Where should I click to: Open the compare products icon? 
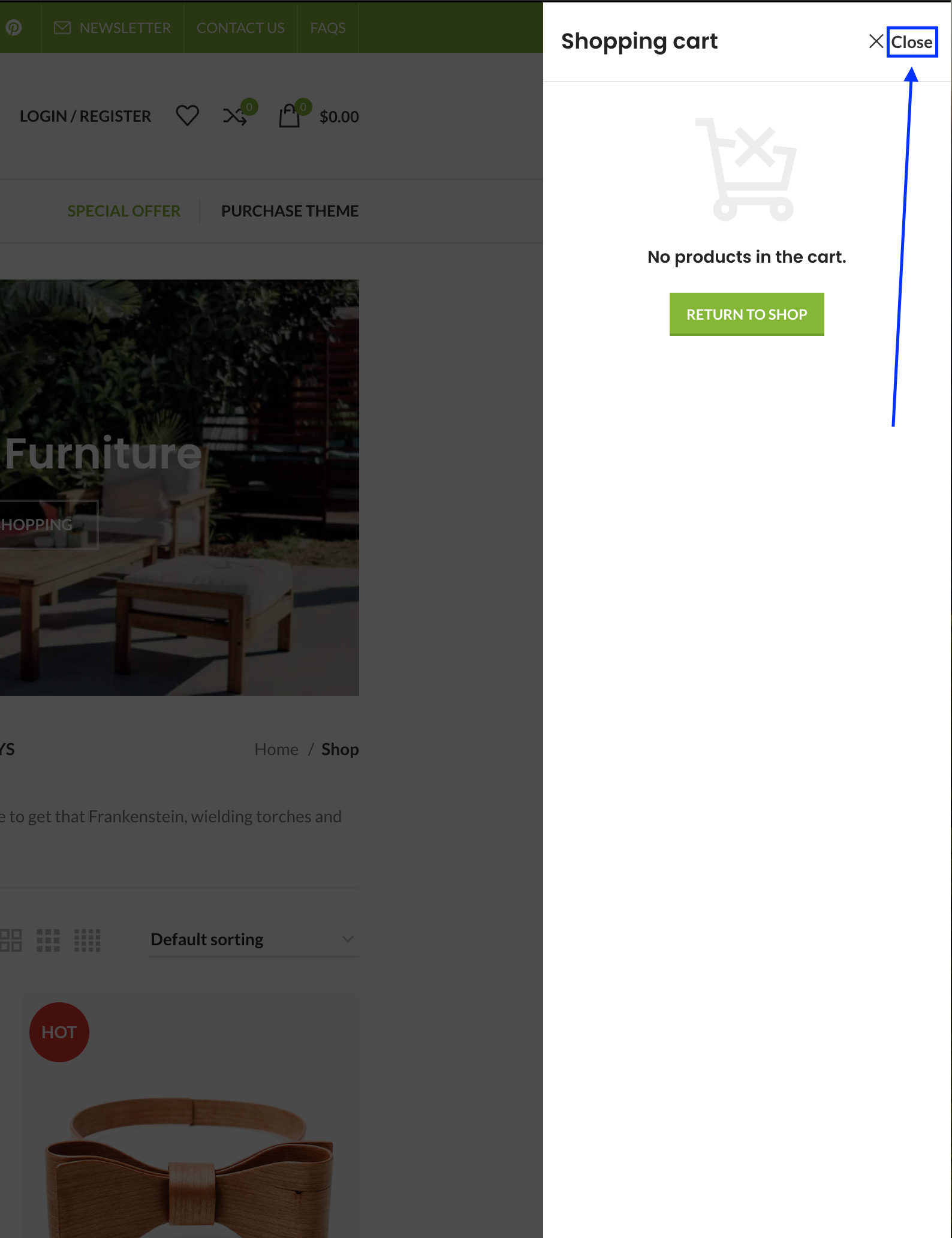[x=239, y=113]
